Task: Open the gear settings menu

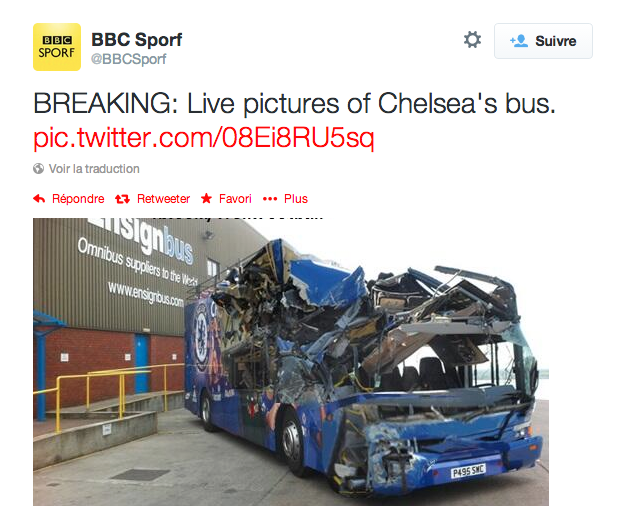Action: 472,40
